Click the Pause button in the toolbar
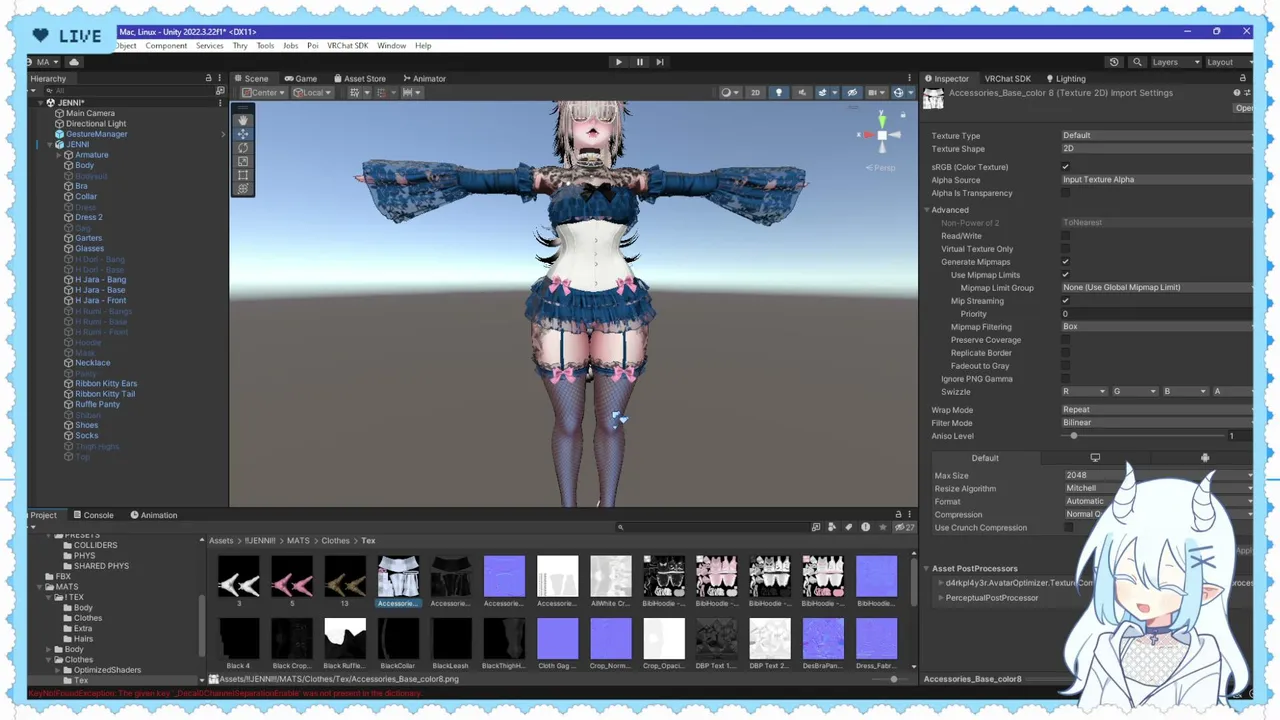1280x720 pixels. tap(639, 62)
